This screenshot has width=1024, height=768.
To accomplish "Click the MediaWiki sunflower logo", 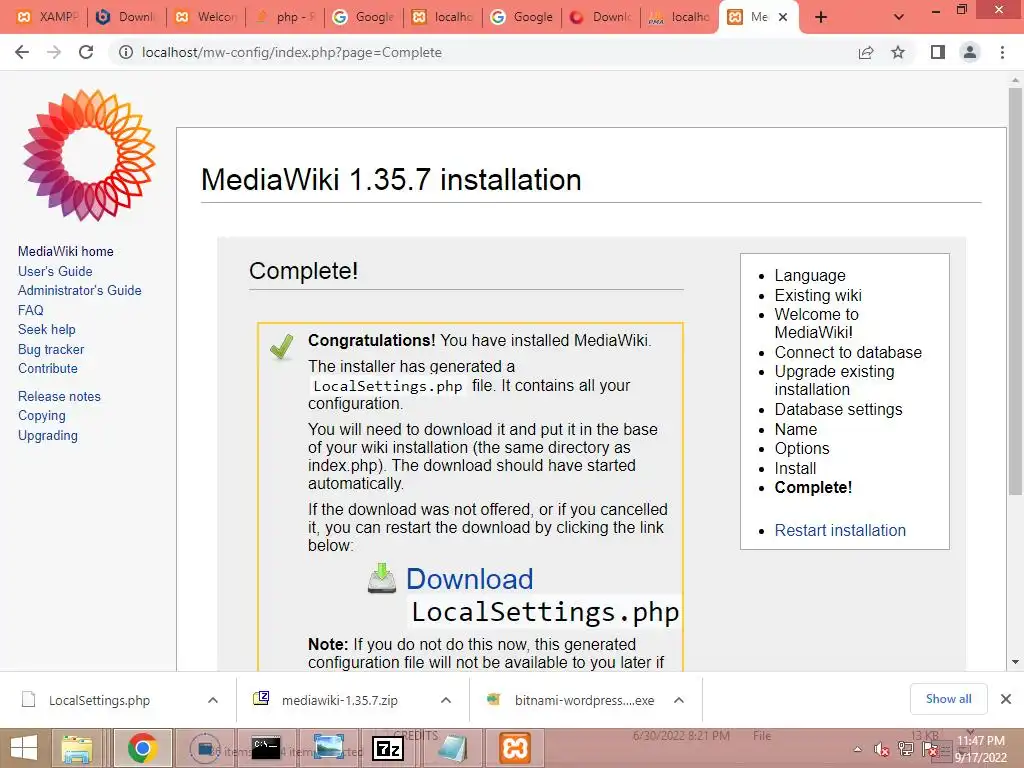I will [89, 155].
